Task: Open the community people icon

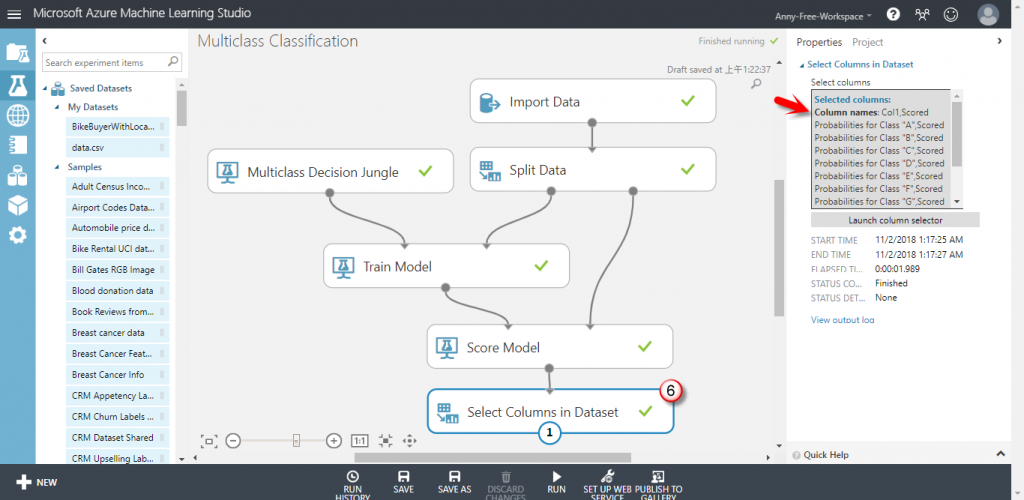Action: [x=922, y=14]
